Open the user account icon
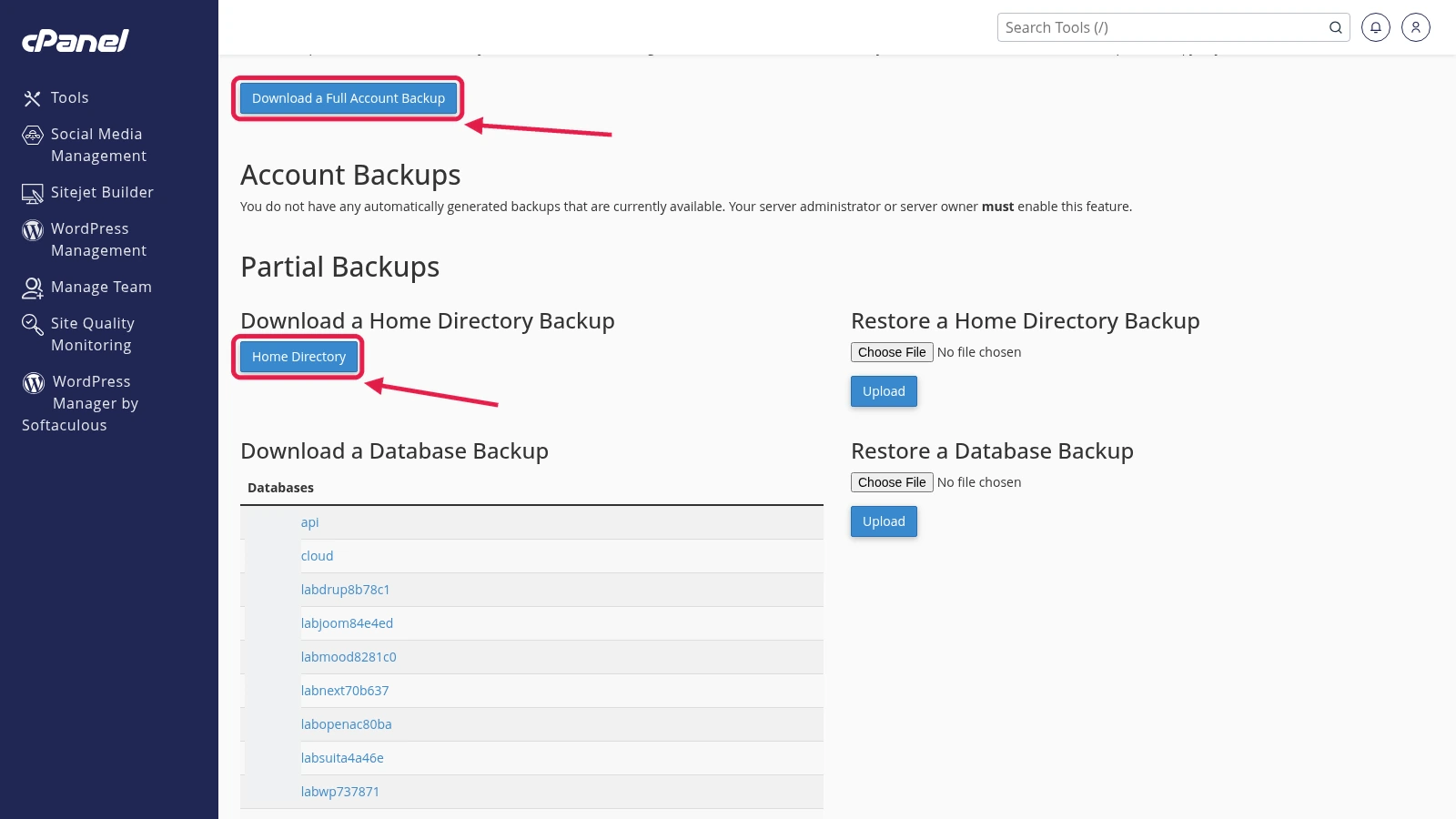 point(1416,27)
